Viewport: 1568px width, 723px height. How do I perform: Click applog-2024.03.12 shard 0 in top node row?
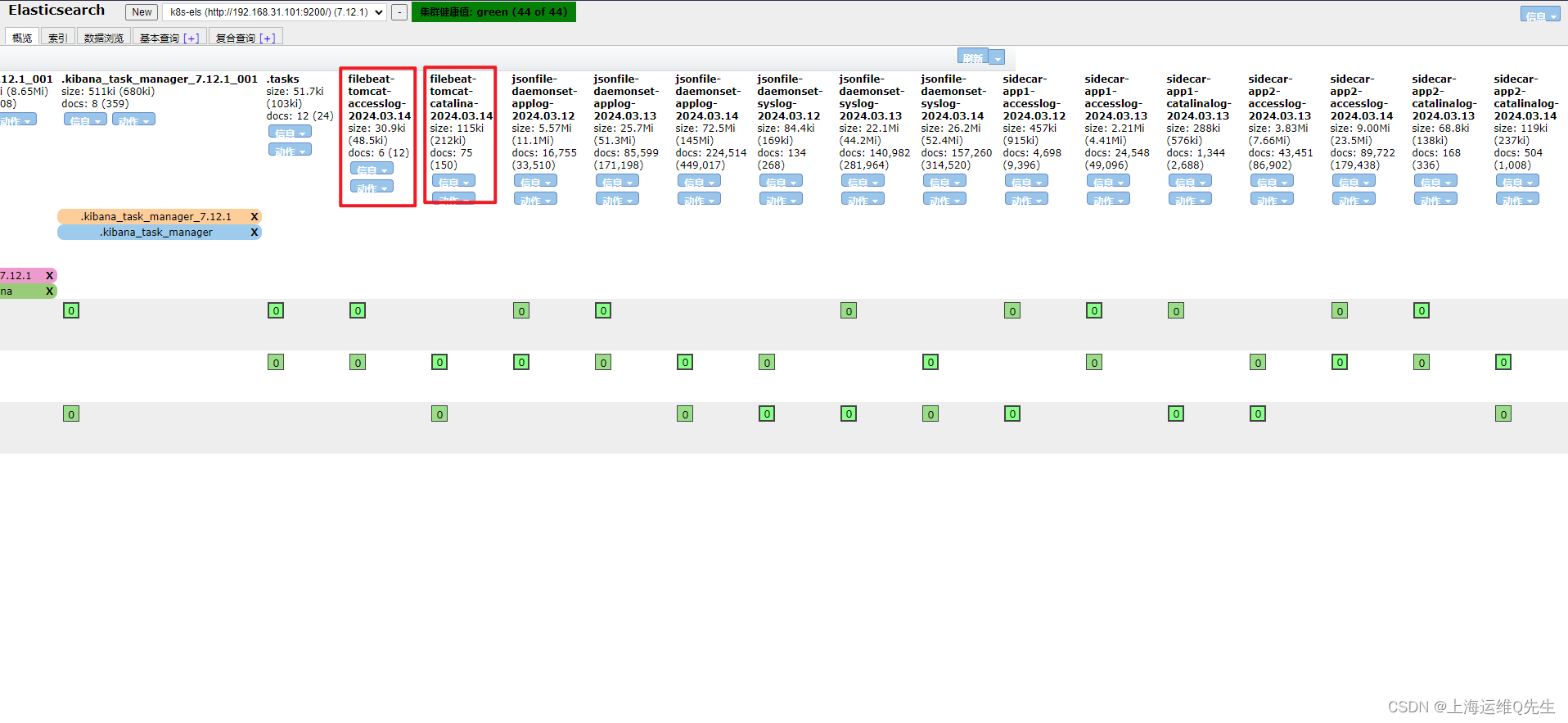click(x=521, y=310)
